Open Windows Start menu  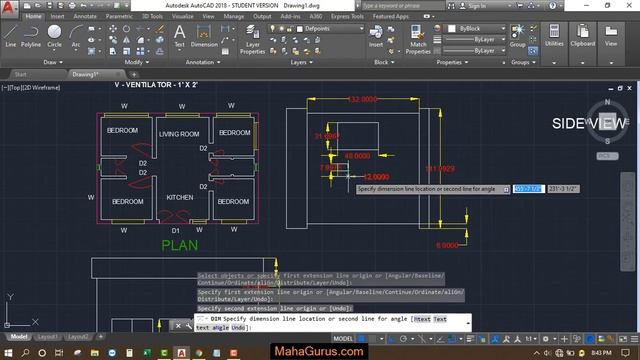(x=8, y=353)
